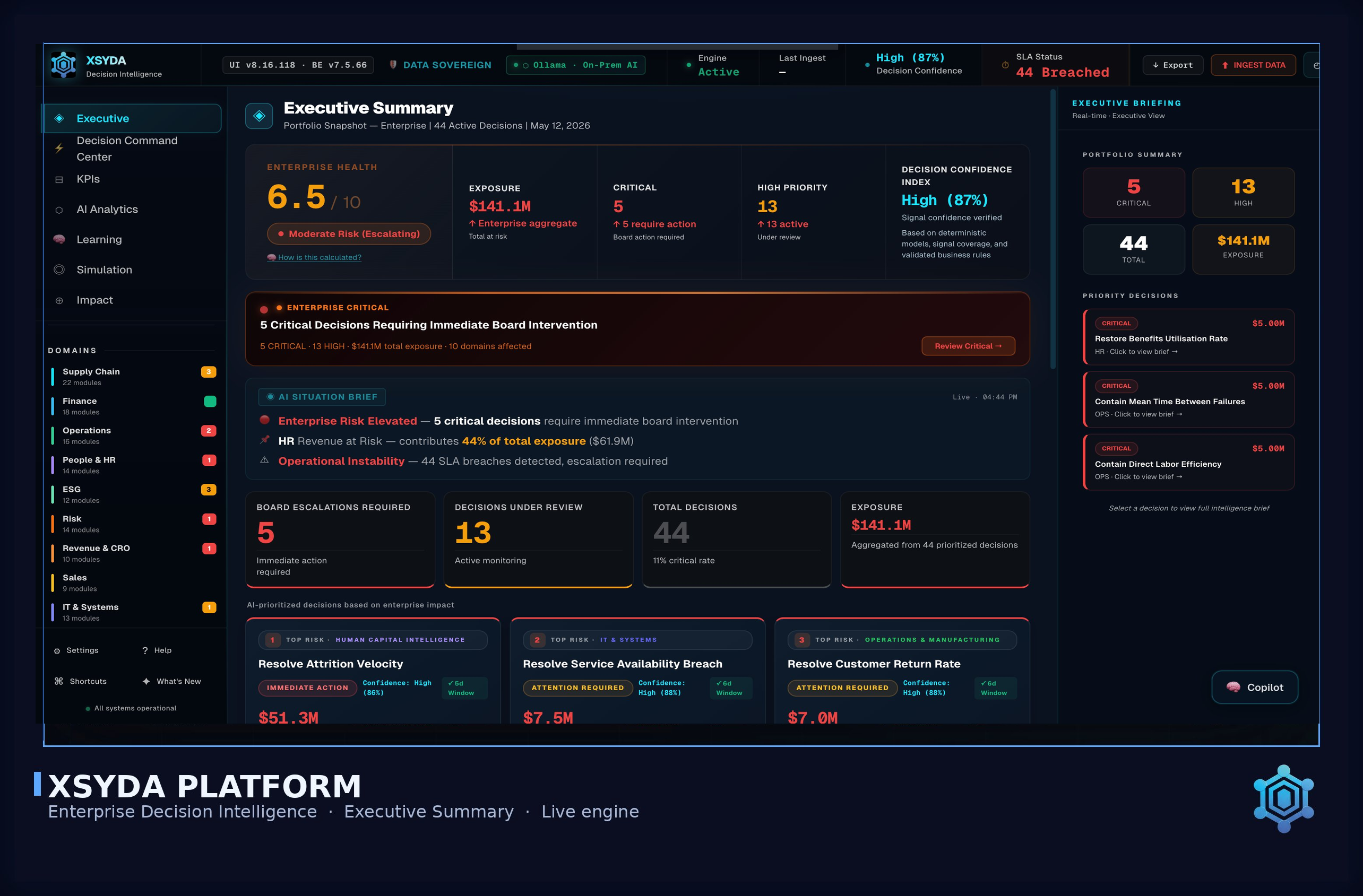
Task: Click the Settings gear icon
Action: [57, 650]
